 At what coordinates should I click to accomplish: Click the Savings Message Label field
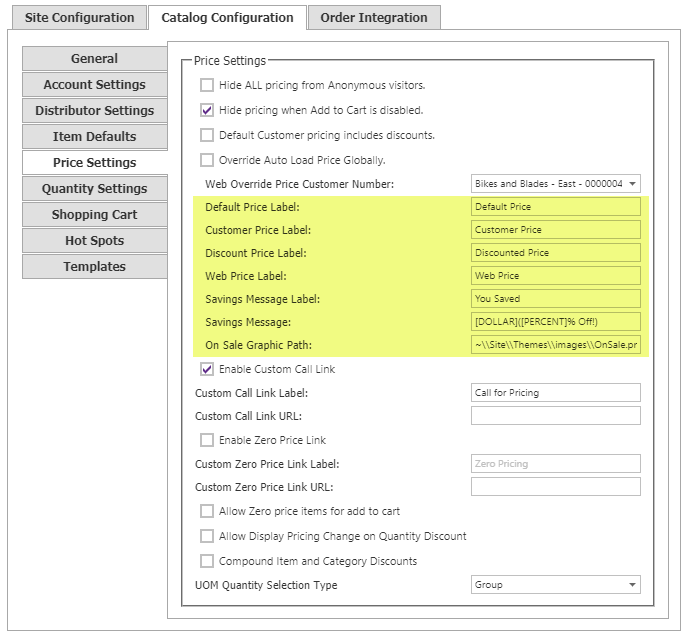[x=556, y=299]
